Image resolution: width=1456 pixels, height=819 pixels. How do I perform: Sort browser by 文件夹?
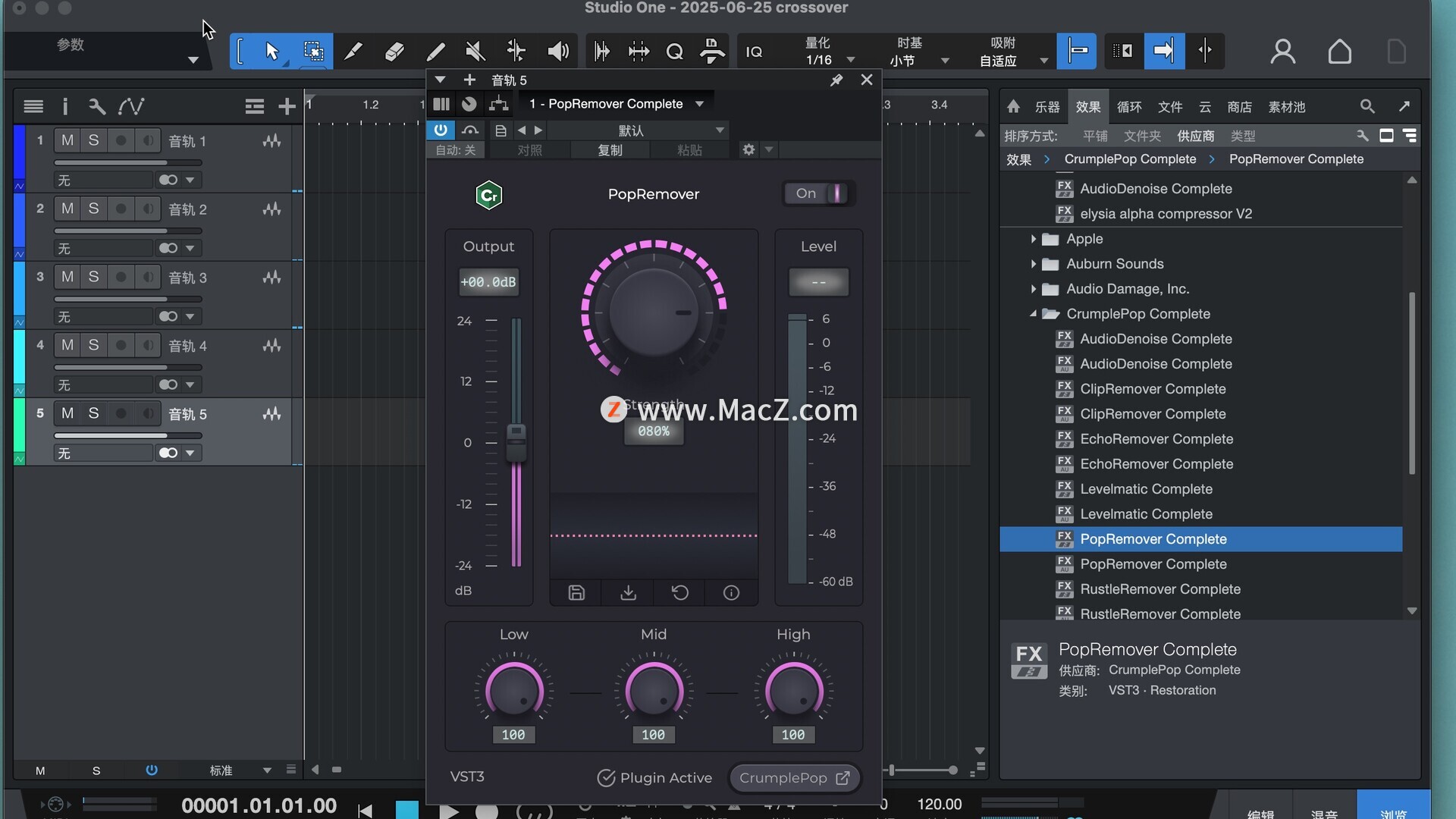[1142, 136]
